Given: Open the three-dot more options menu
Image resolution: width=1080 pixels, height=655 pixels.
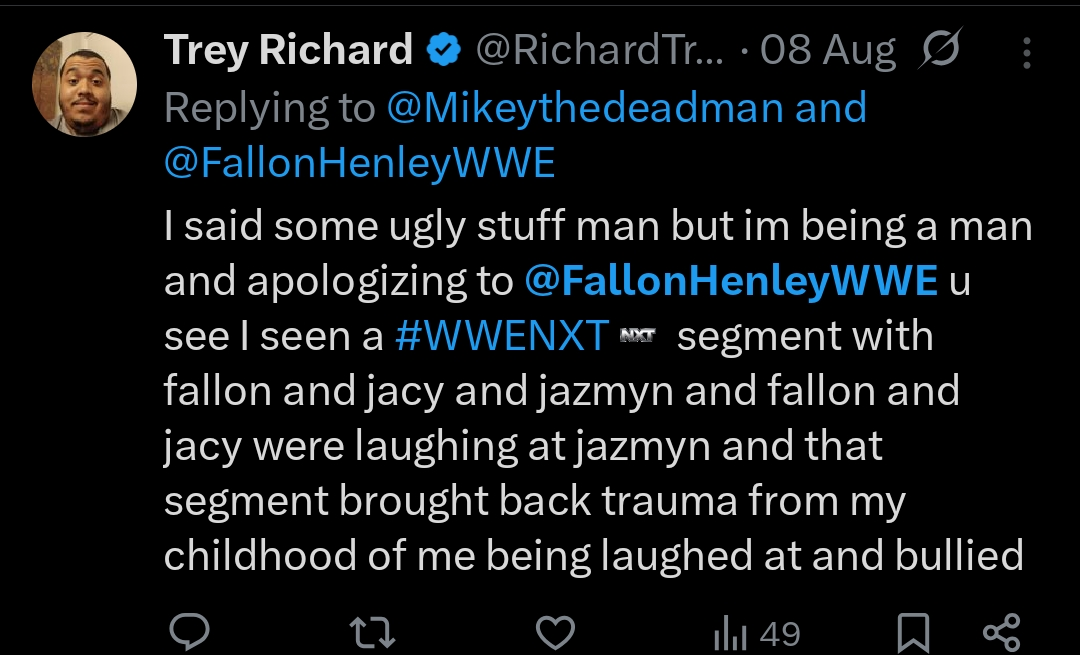Looking at the screenshot, I should [x=1026, y=53].
